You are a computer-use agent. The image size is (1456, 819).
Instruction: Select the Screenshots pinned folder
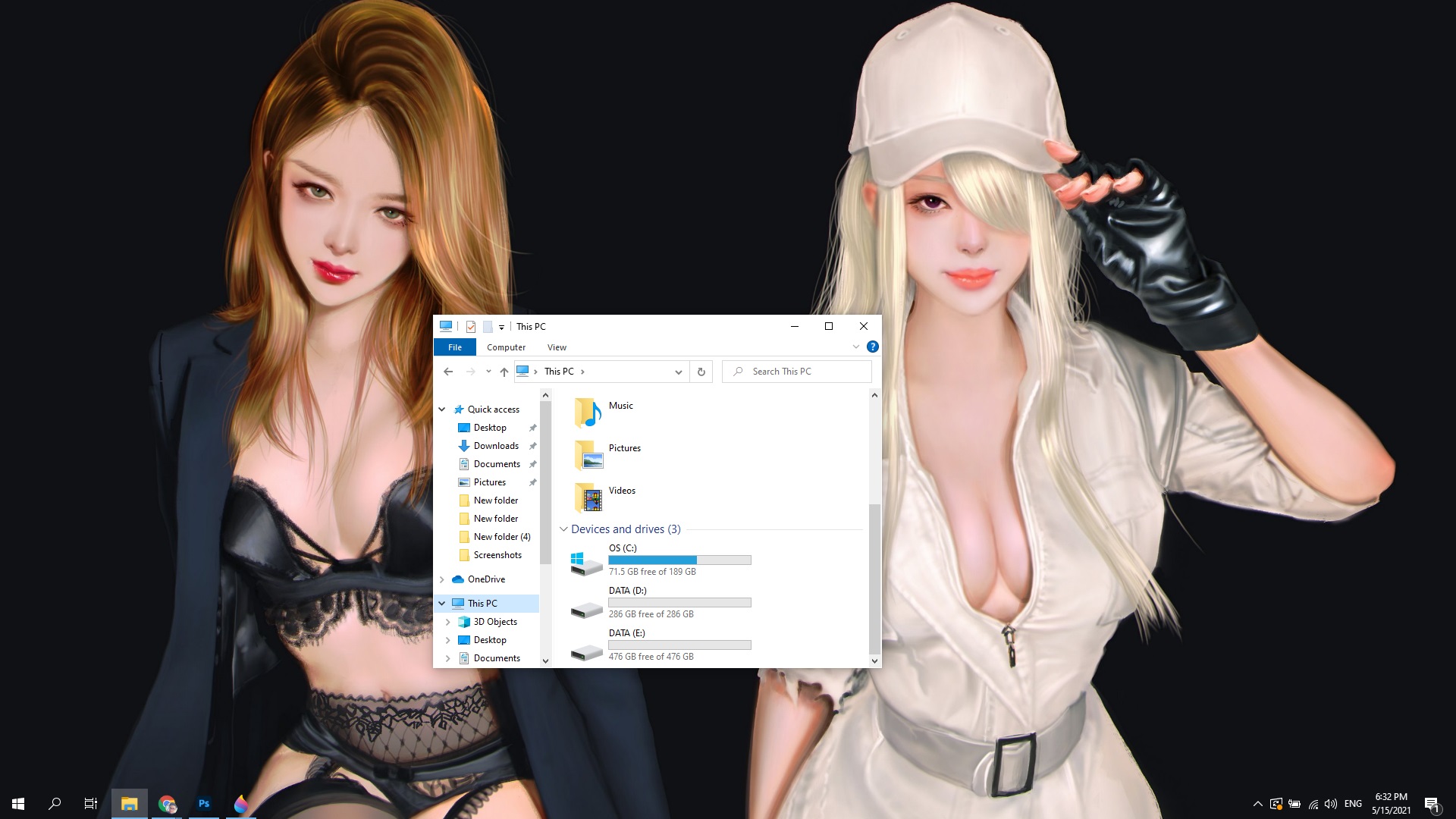coord(497,554)
